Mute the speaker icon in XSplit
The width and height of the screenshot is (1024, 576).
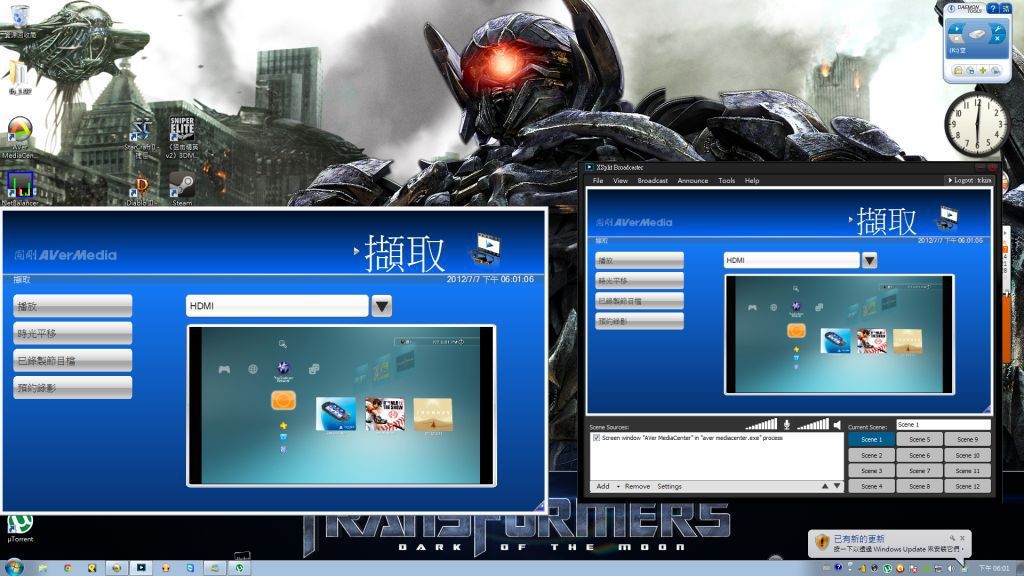click(837, 424)
